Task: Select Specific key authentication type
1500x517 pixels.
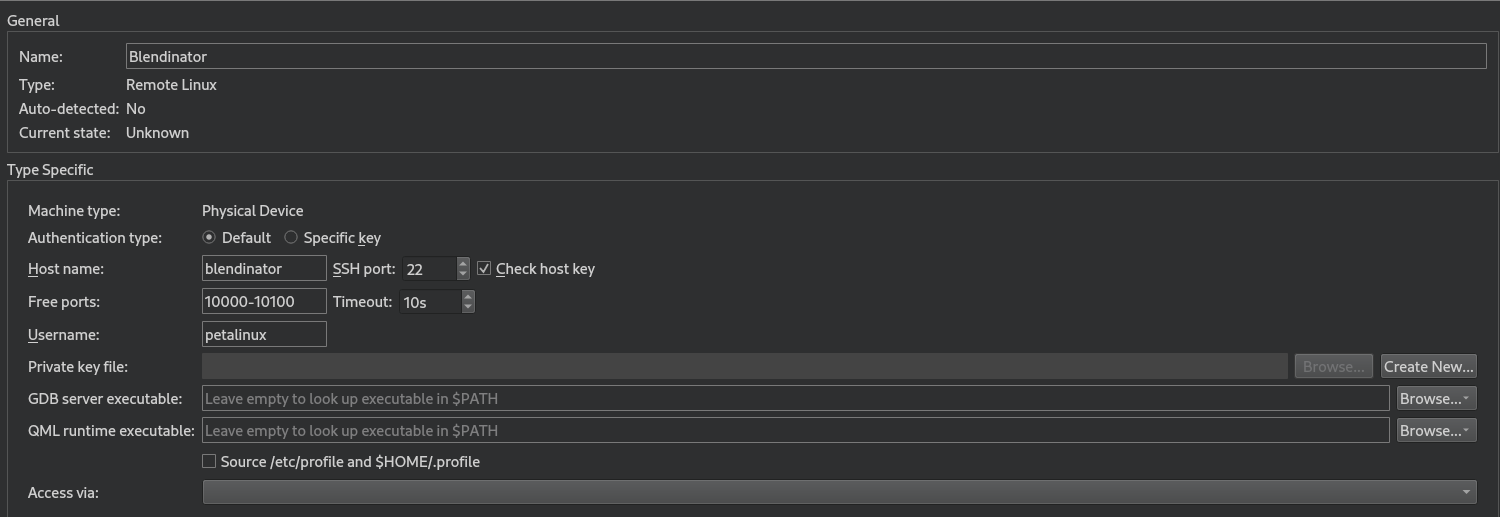Action: [291, 238]
